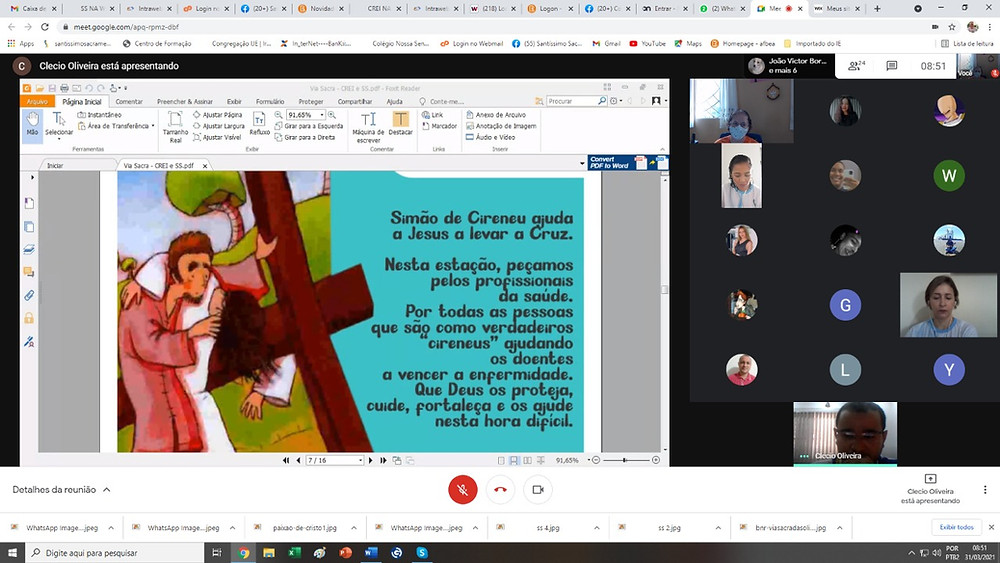Go to the first page in Foxit
The height and width of the screenshot is (563, 1000).
tap(286, 460)
